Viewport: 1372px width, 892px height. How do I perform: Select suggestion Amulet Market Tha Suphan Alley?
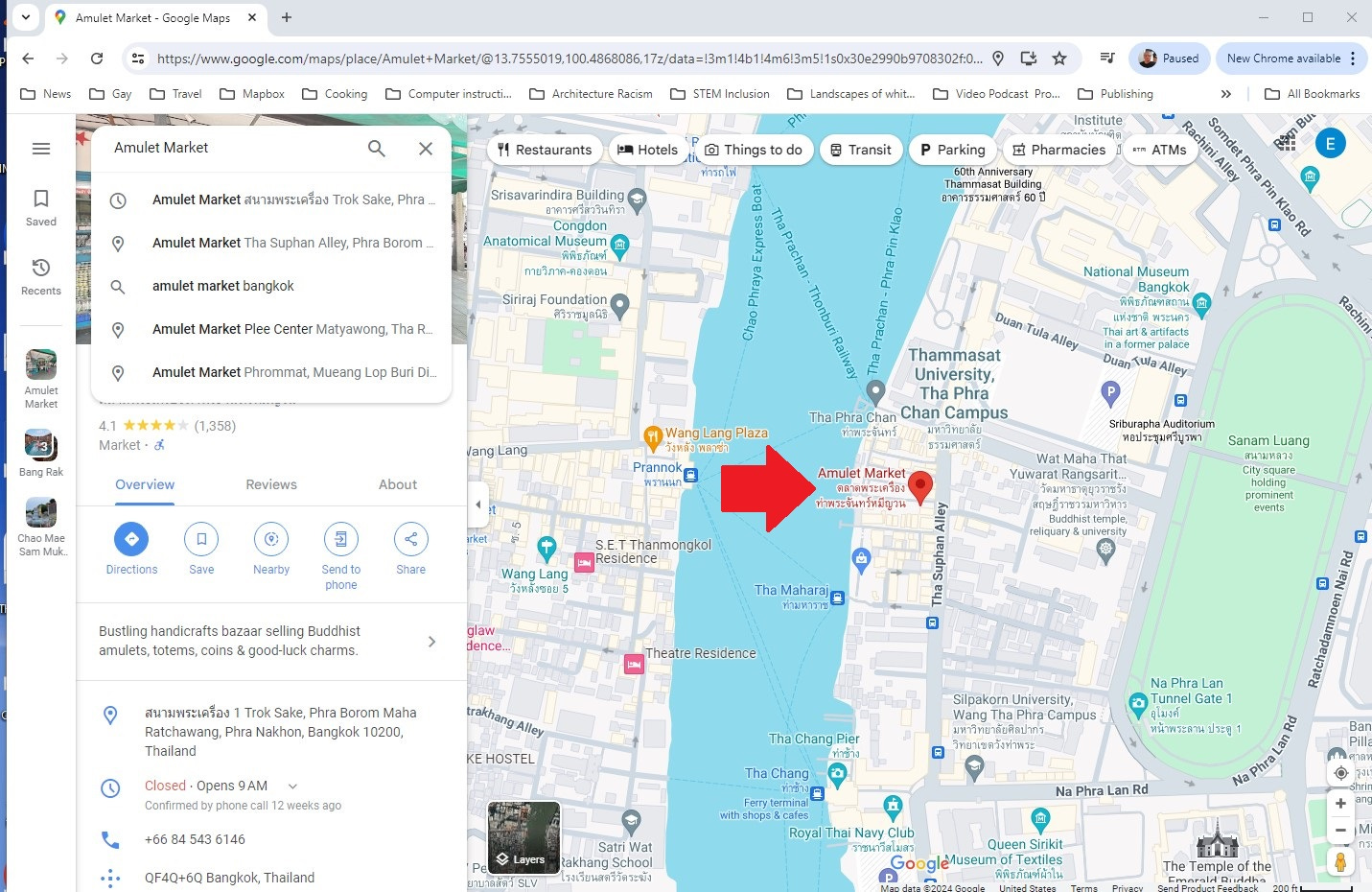(271, 243)
